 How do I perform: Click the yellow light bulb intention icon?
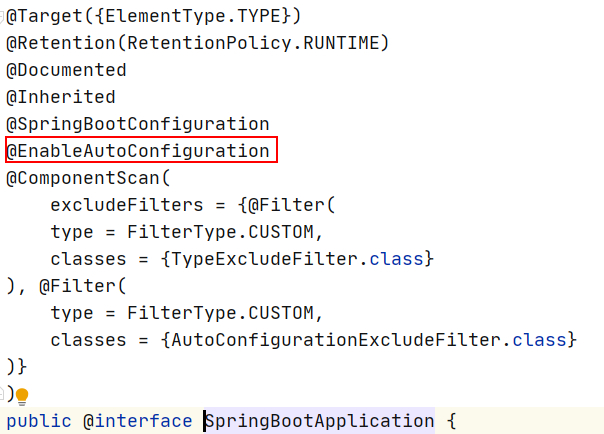point(21,396)
